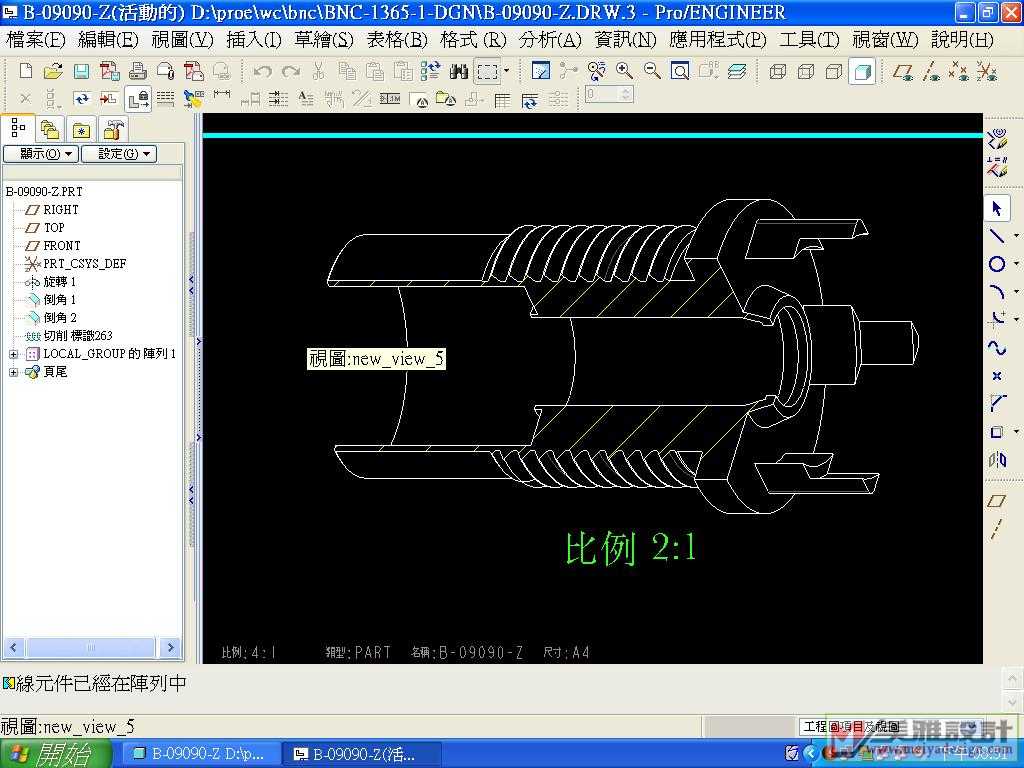The image size is (1024, 768).
Task: Click the Windows 開始 Start button
Action: pos(50,754)
